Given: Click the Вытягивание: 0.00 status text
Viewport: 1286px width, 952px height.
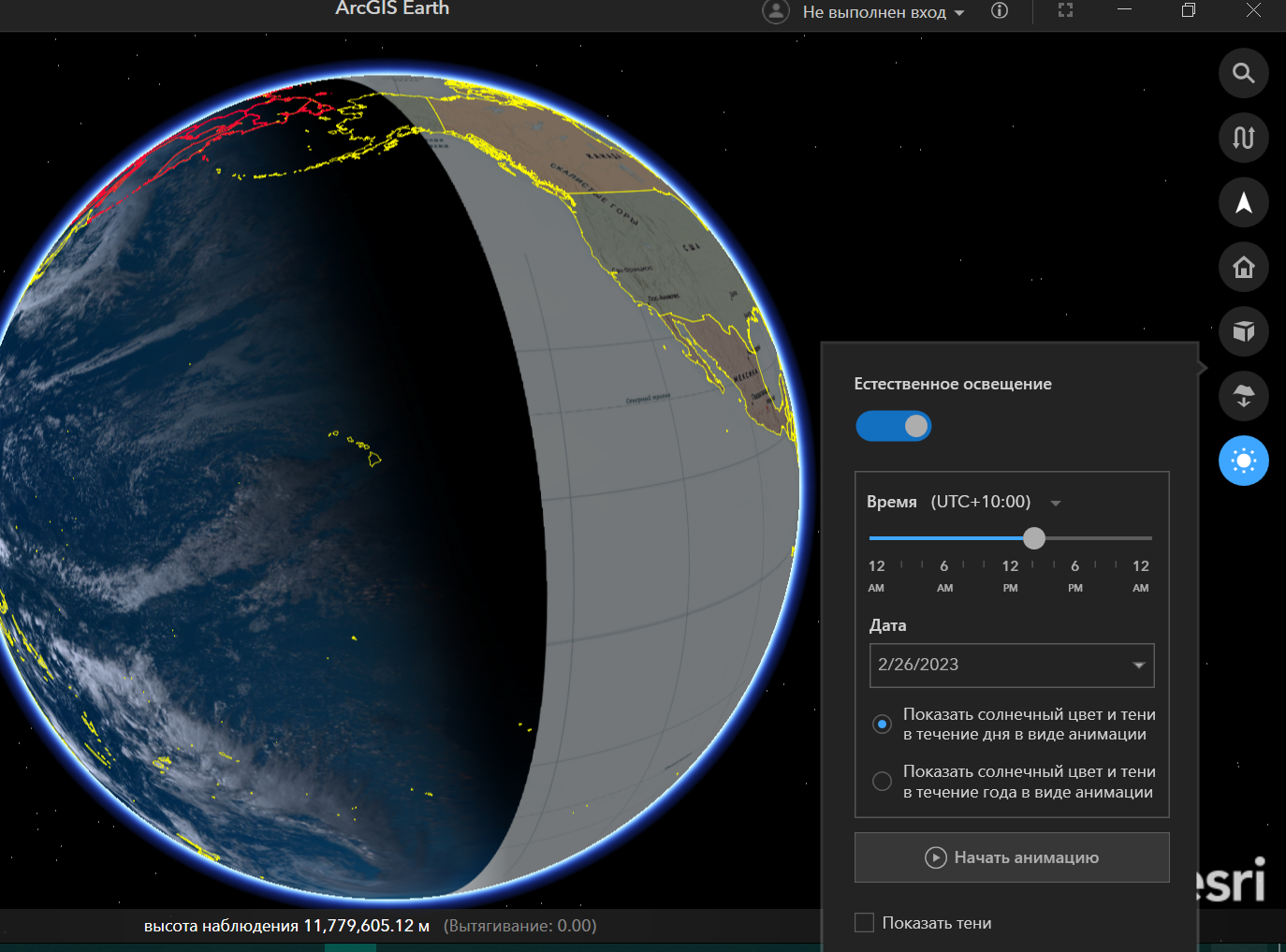Looking at the screenshot, I should (x=519, y=926).
